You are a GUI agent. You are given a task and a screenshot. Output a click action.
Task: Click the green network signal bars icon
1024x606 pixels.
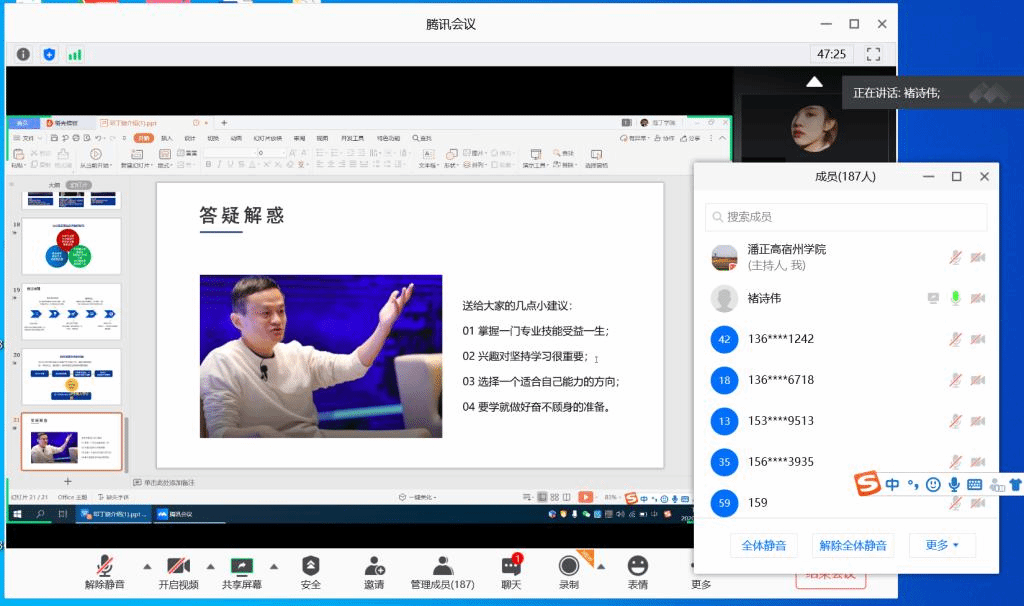tap(75, 54)
